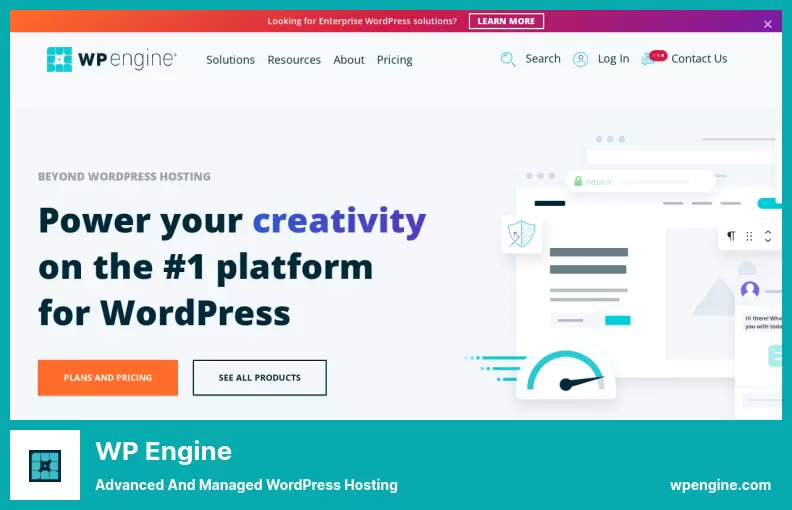Click the Contact Us link
Viewport: 792px width, 510px height.
pyautogui.click(x=699, y=59)
